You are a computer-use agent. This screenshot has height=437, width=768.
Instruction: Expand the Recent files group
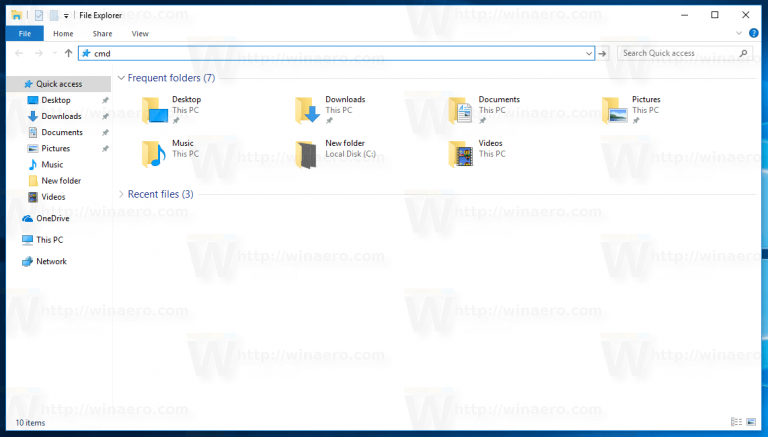point(121,194)
